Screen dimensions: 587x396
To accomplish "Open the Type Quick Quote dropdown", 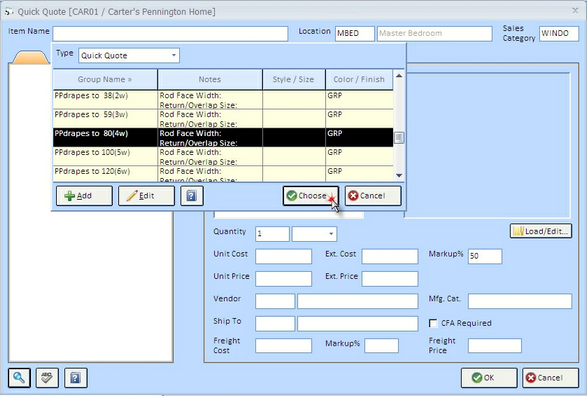I will [174, 55].
